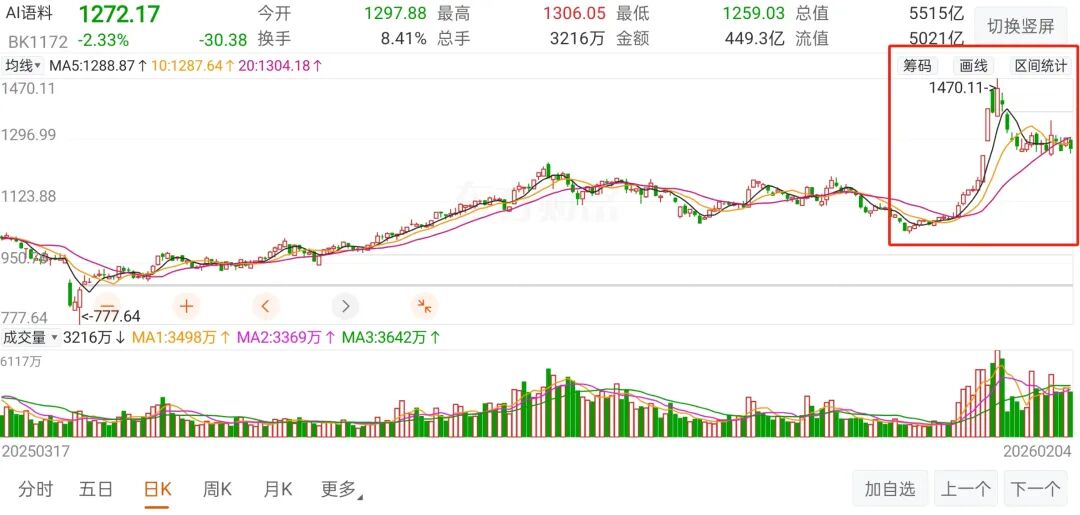Expand the 均线 indicator dropdown

tap(22, 66)
